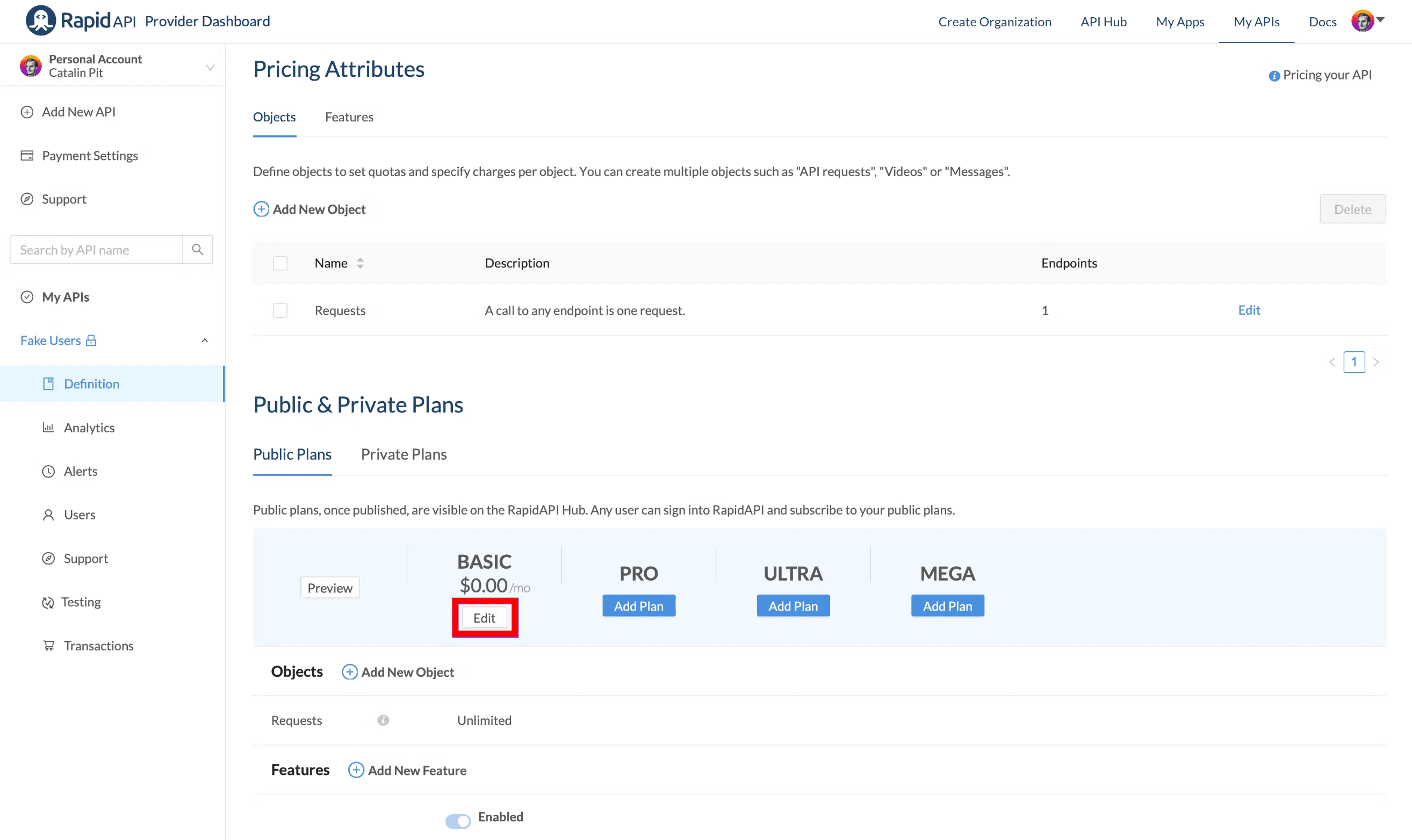
Task: Select the Public Plans tab
Action: click(292, 454)
